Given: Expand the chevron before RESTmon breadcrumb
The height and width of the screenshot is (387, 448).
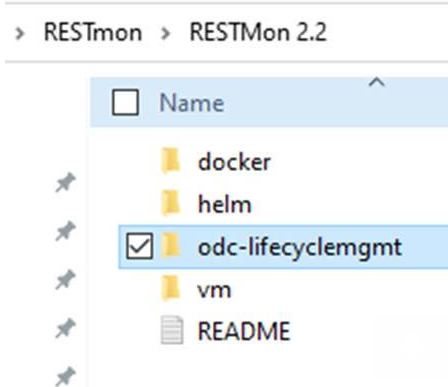Looking at the screenshot, I should coord(20,33).
